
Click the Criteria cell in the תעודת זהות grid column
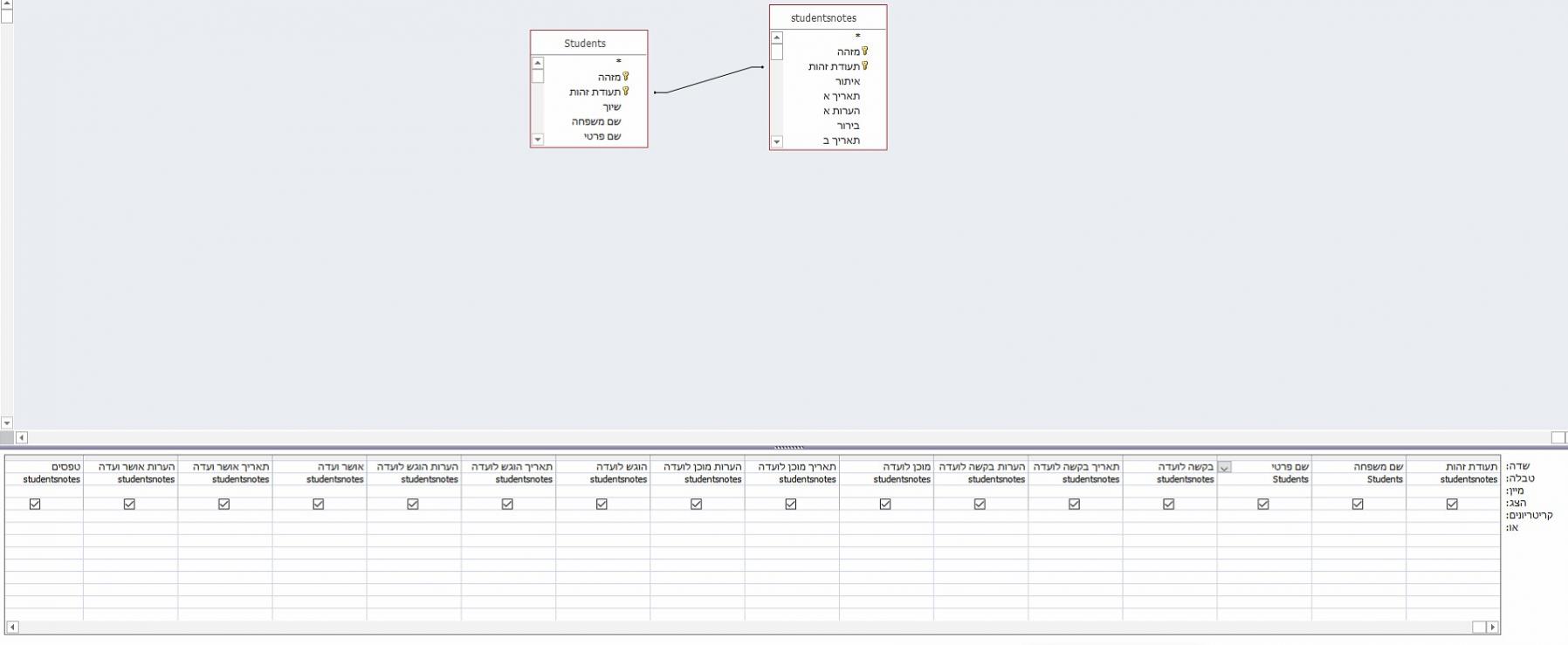(1454, 516)
